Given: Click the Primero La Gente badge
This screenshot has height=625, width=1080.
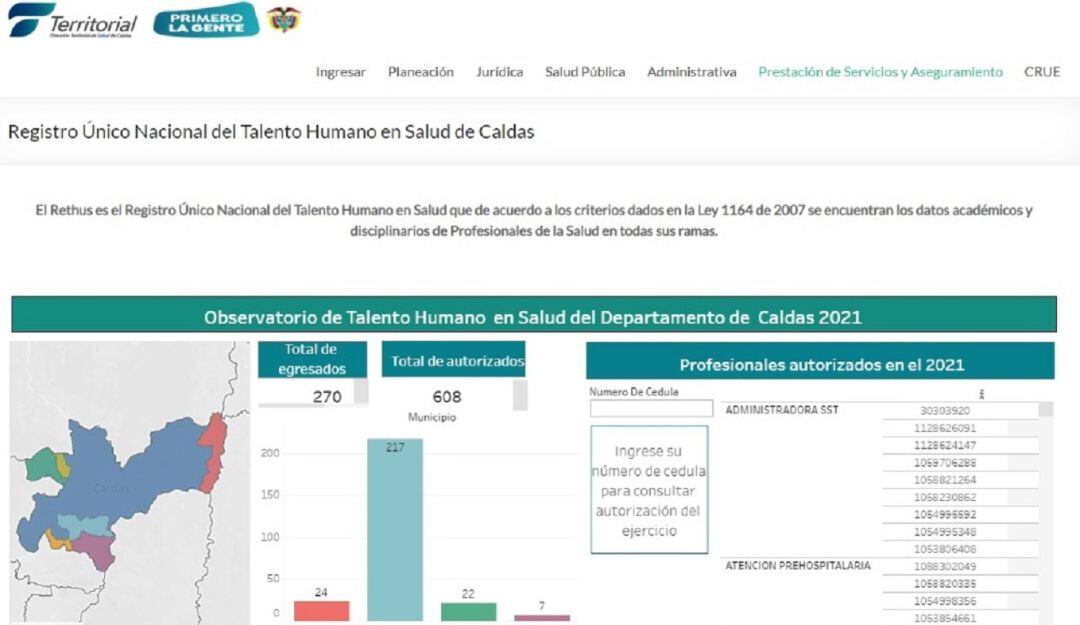Looking at the screenshot, I should 205,17.
